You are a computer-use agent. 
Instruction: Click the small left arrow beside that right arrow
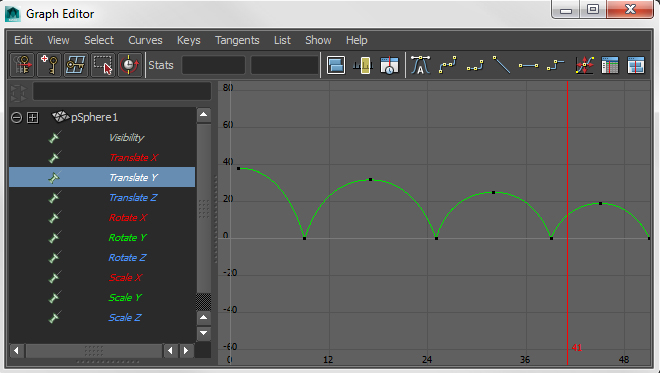(x=170, y=350)
